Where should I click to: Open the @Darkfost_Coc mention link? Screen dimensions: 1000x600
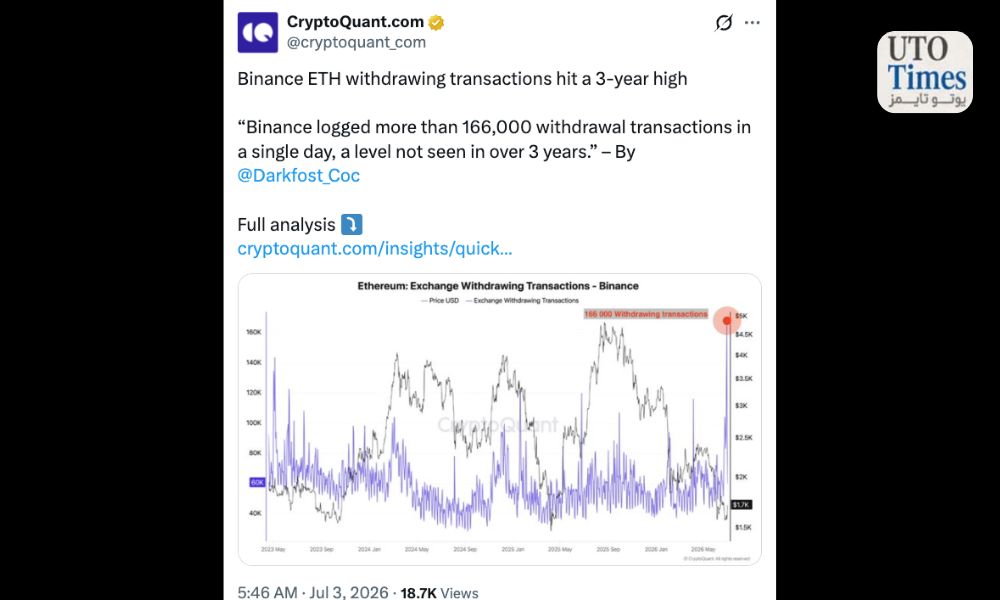(298, 175)
